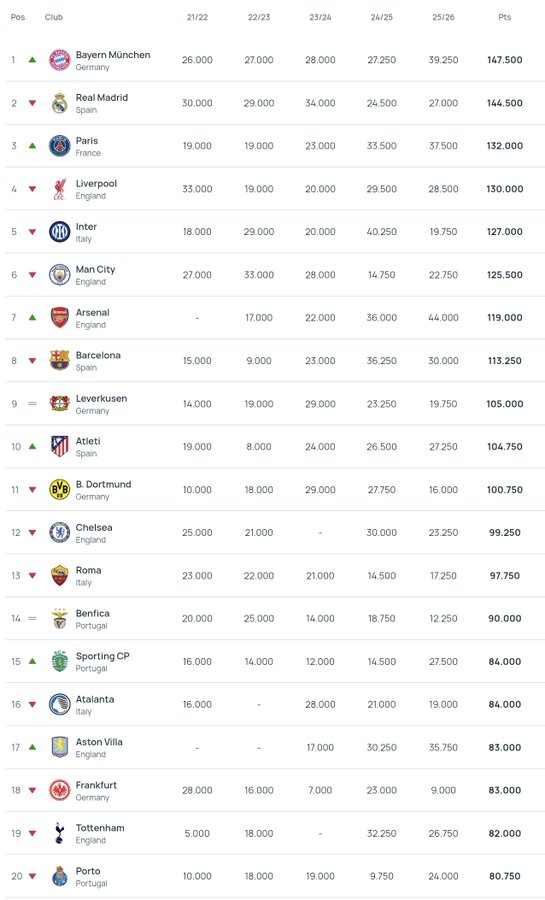
Task: Select the Barcelona club crest
Action: coord(60,360)
